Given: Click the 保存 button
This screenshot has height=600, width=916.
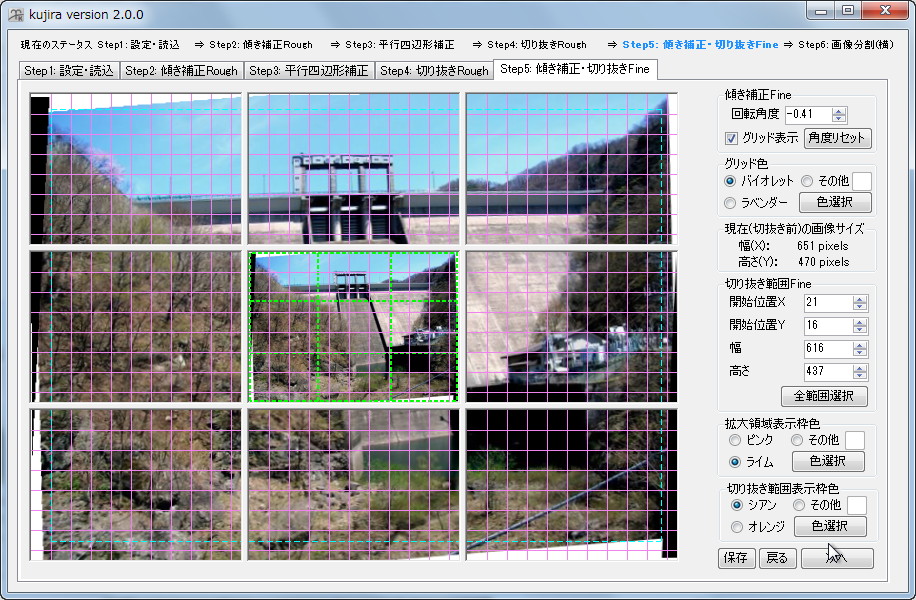Looking at the screenshot, I should tap(736, 558).
